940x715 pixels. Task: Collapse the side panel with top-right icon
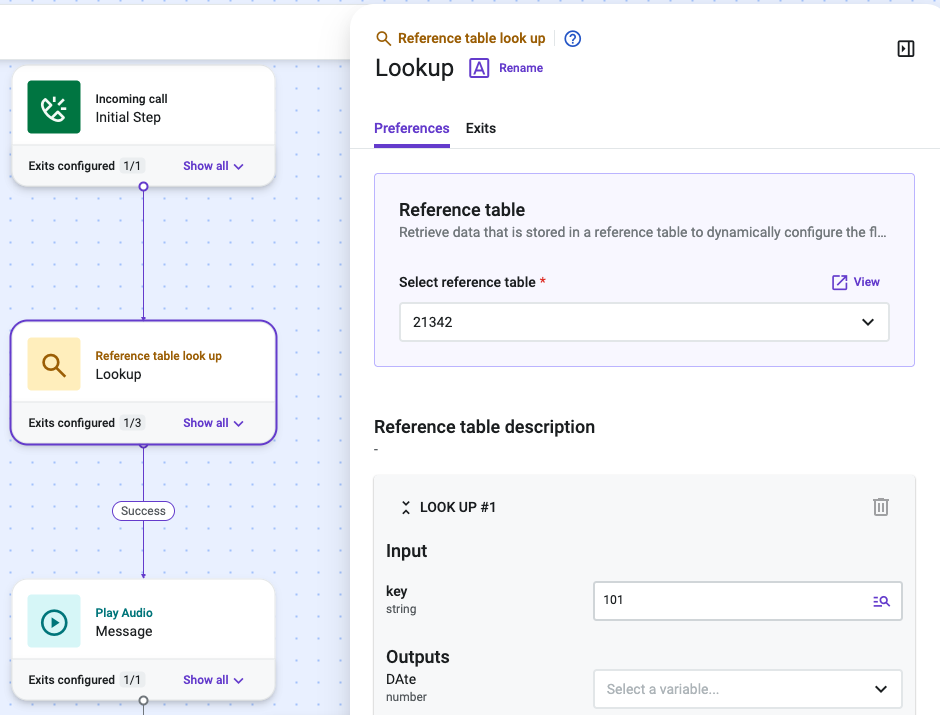point(905,49)
